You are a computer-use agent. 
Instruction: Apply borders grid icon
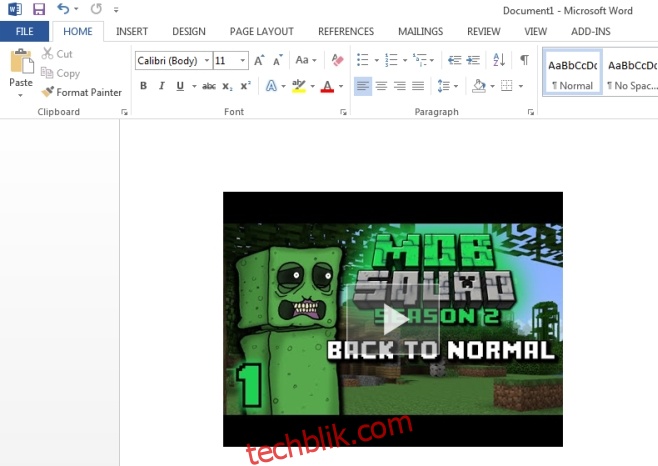pyautogui.click(x=507, y=86)
